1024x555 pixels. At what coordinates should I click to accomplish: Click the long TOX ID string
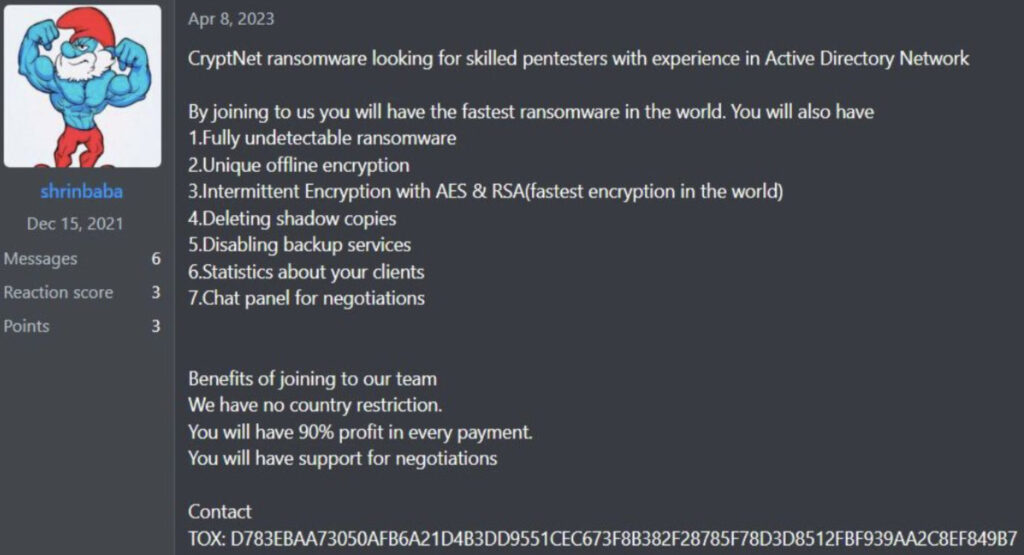(623, 538)
